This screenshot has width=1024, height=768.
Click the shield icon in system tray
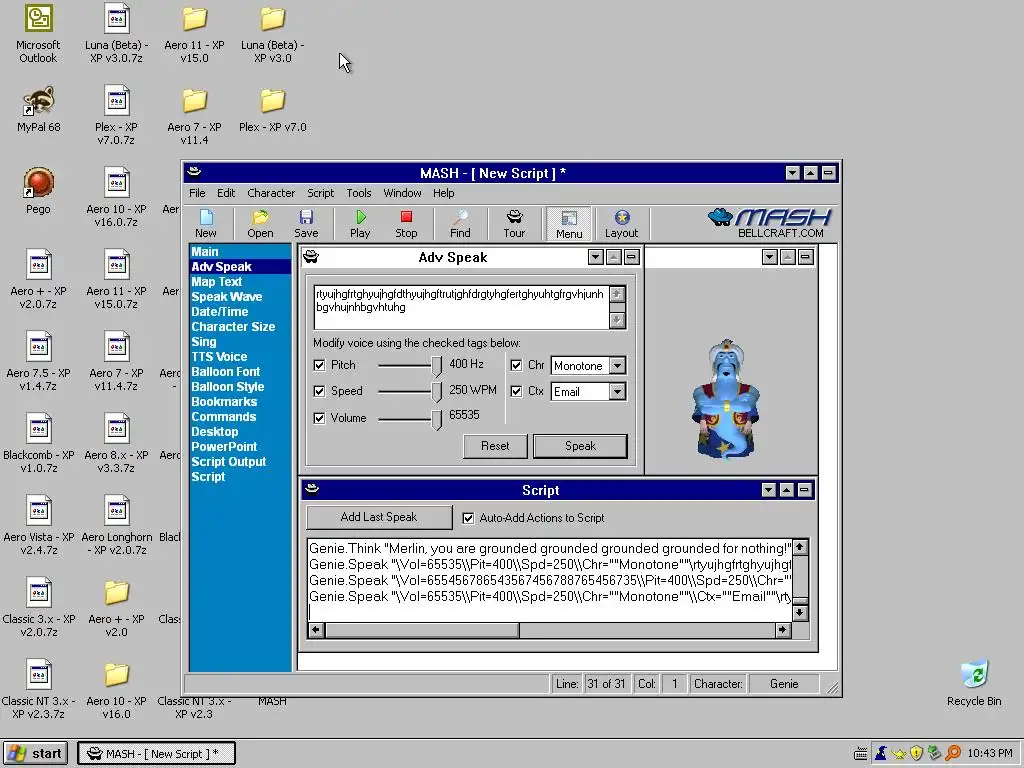tap(916, 753)
